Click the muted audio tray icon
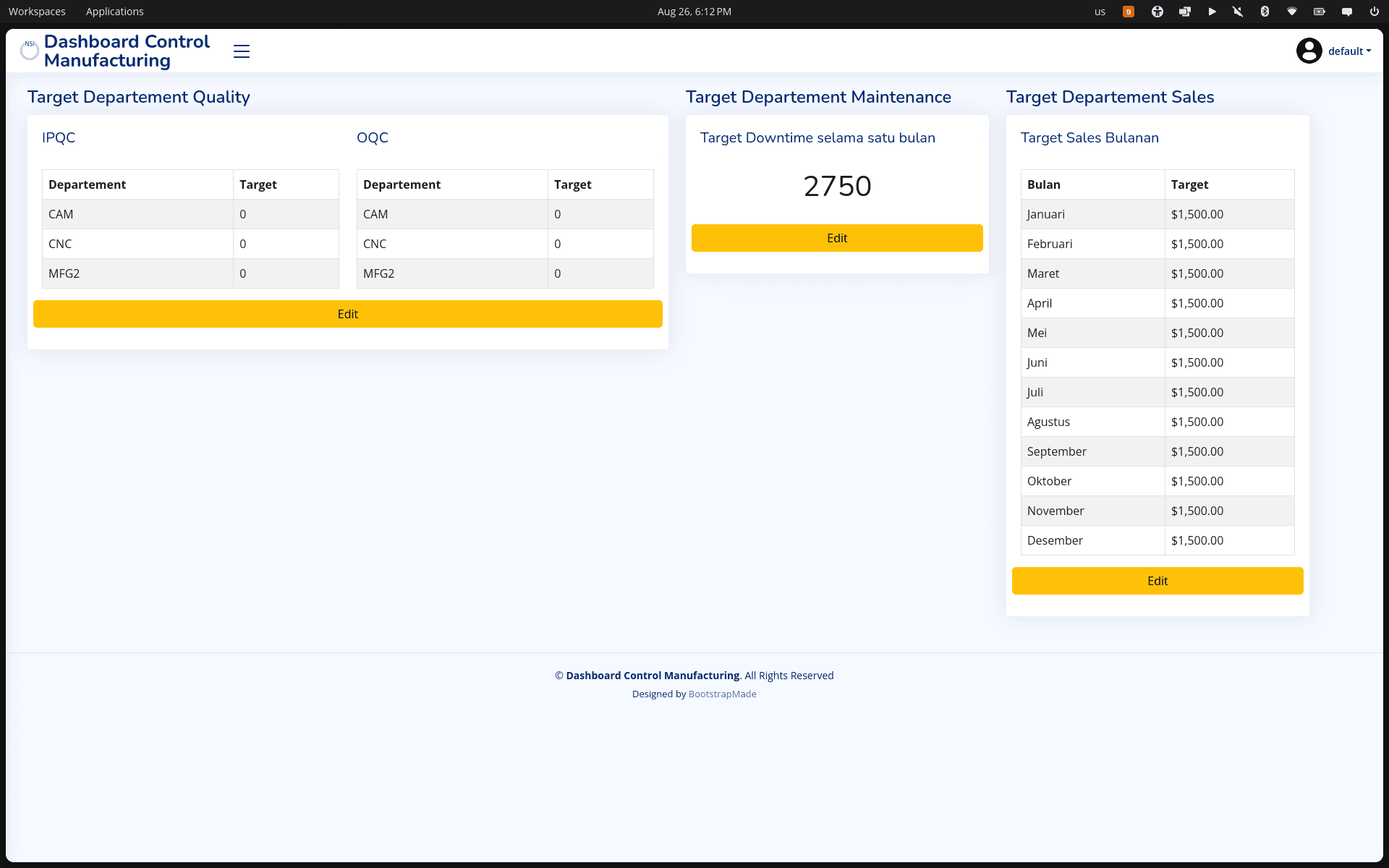The height and width of the screenshot is (868, 1389). (x=1238, y=12)
